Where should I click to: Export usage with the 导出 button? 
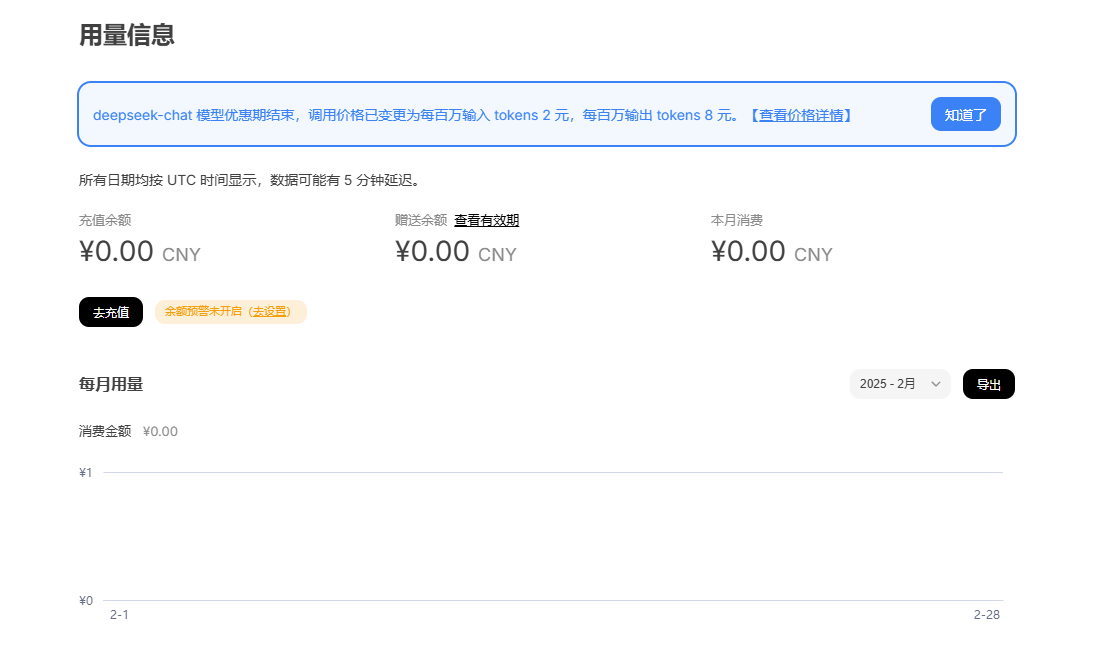(988, 384)
